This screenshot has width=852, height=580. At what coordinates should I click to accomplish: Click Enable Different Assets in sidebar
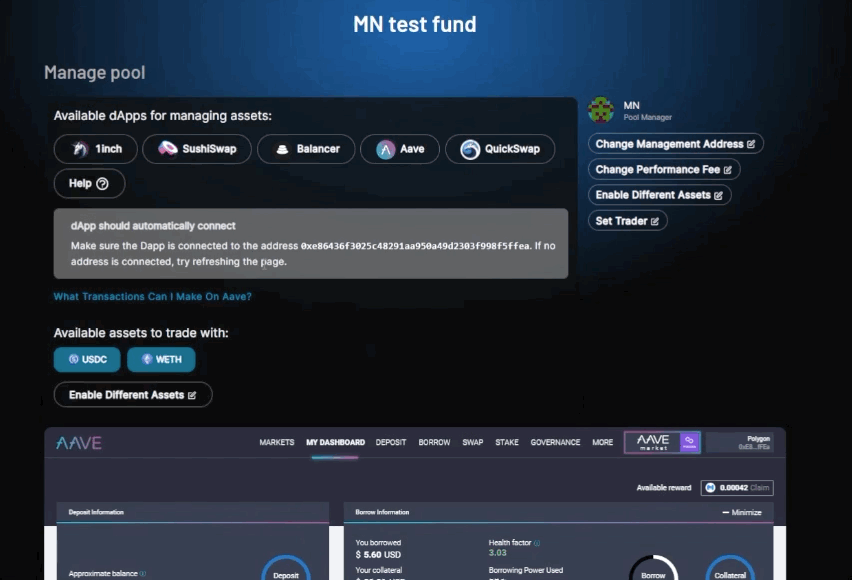(659, 195)
